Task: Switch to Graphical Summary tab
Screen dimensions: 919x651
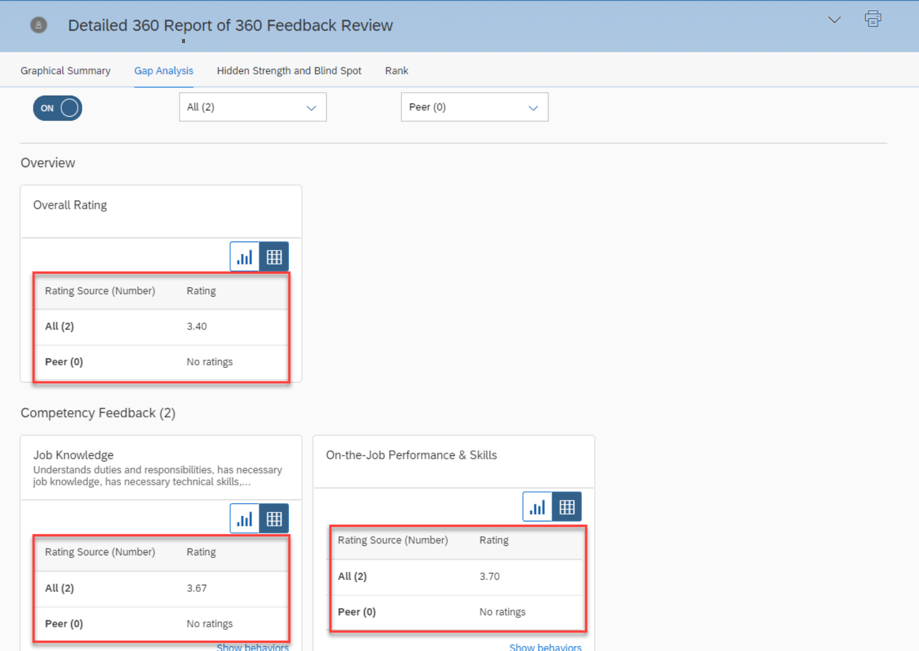Action: pos(65,71)
